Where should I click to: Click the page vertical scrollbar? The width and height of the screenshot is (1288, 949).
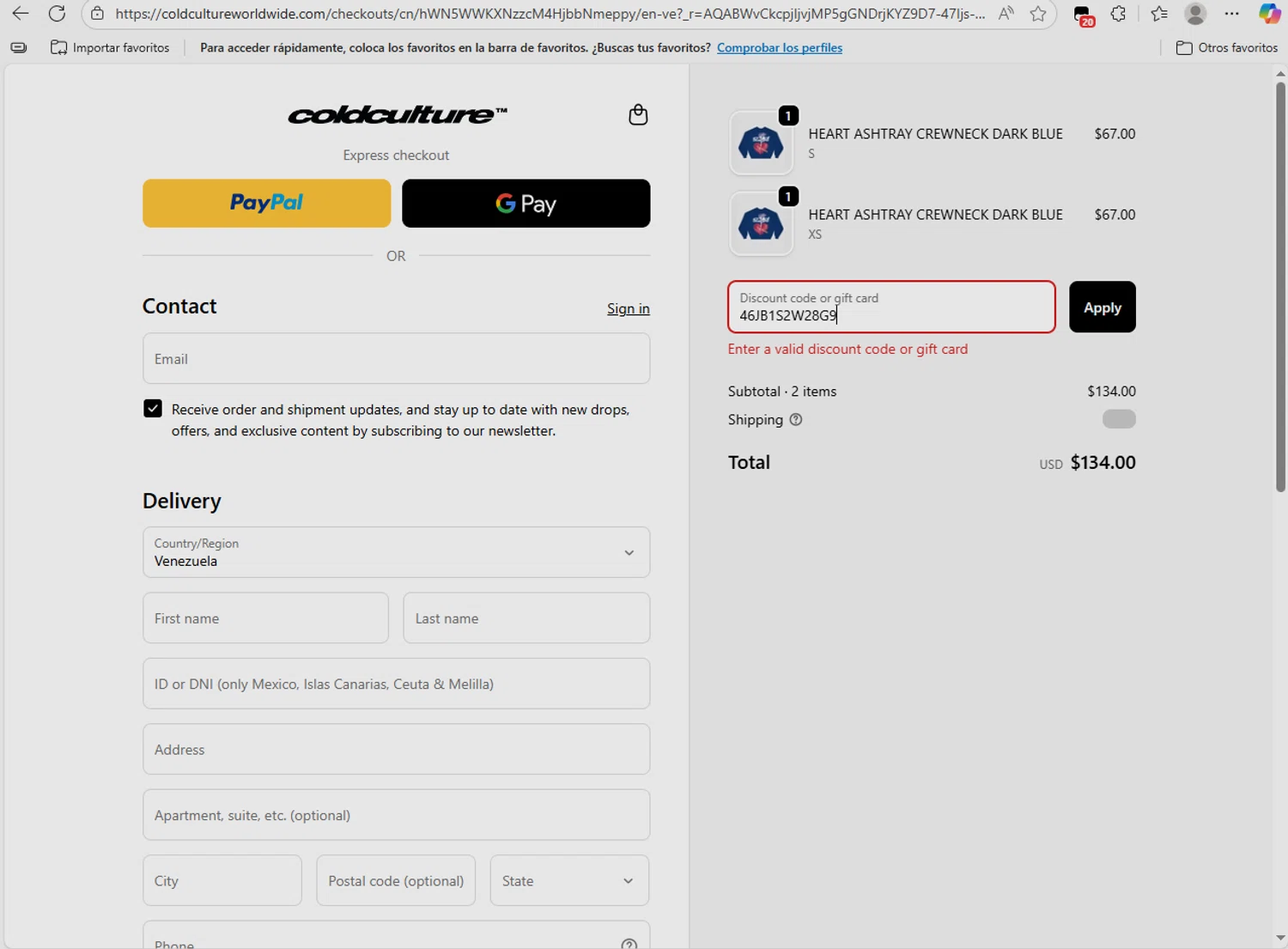1280,286
